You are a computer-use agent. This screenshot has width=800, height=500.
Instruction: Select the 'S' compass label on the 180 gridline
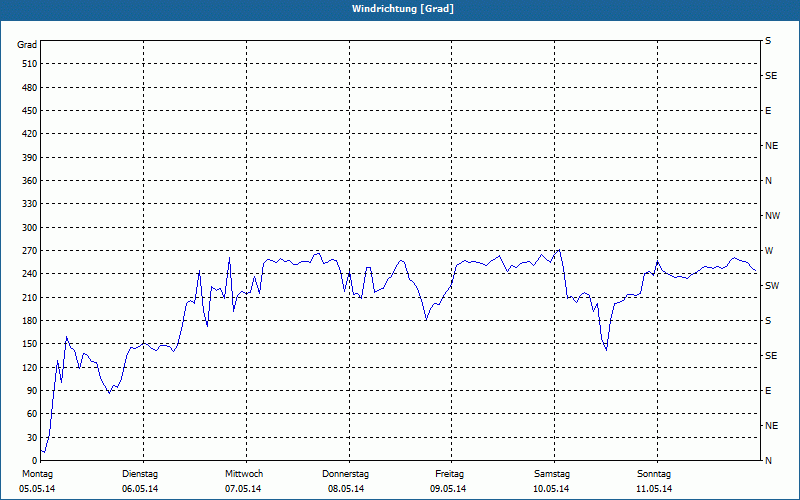768,321
